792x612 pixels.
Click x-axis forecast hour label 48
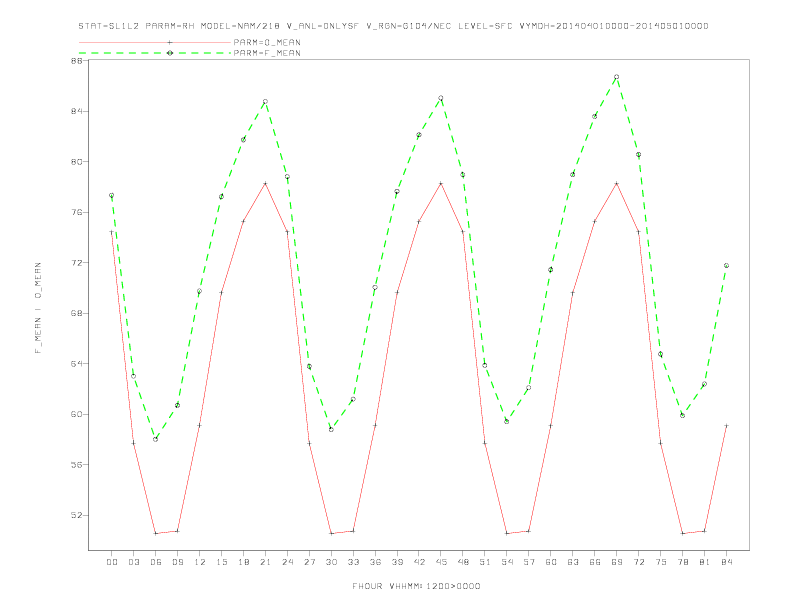click(x=463, y=562)
